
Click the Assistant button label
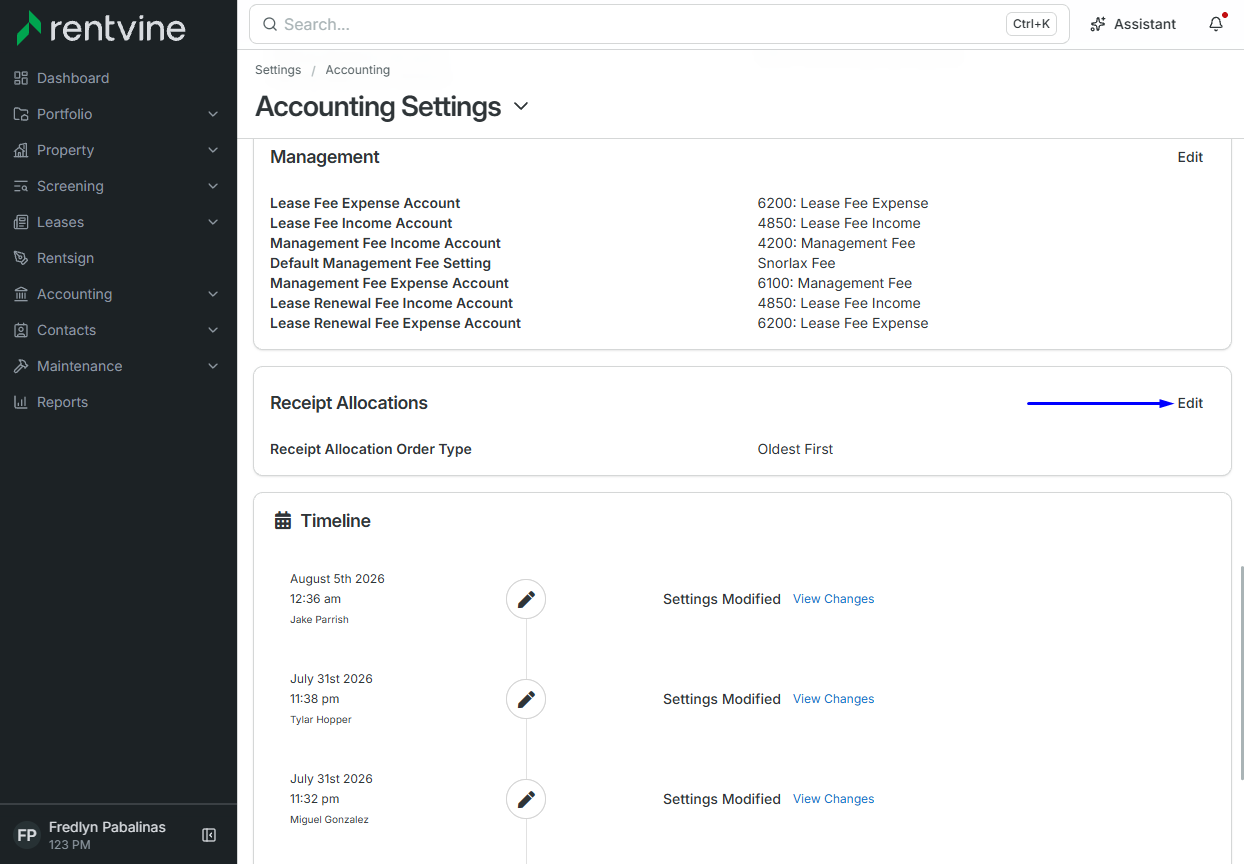point(1145,24)
